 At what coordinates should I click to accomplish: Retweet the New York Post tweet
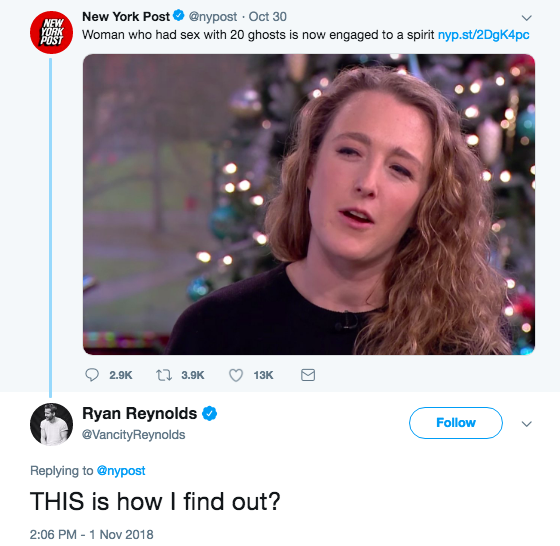(x=164, y=375)
